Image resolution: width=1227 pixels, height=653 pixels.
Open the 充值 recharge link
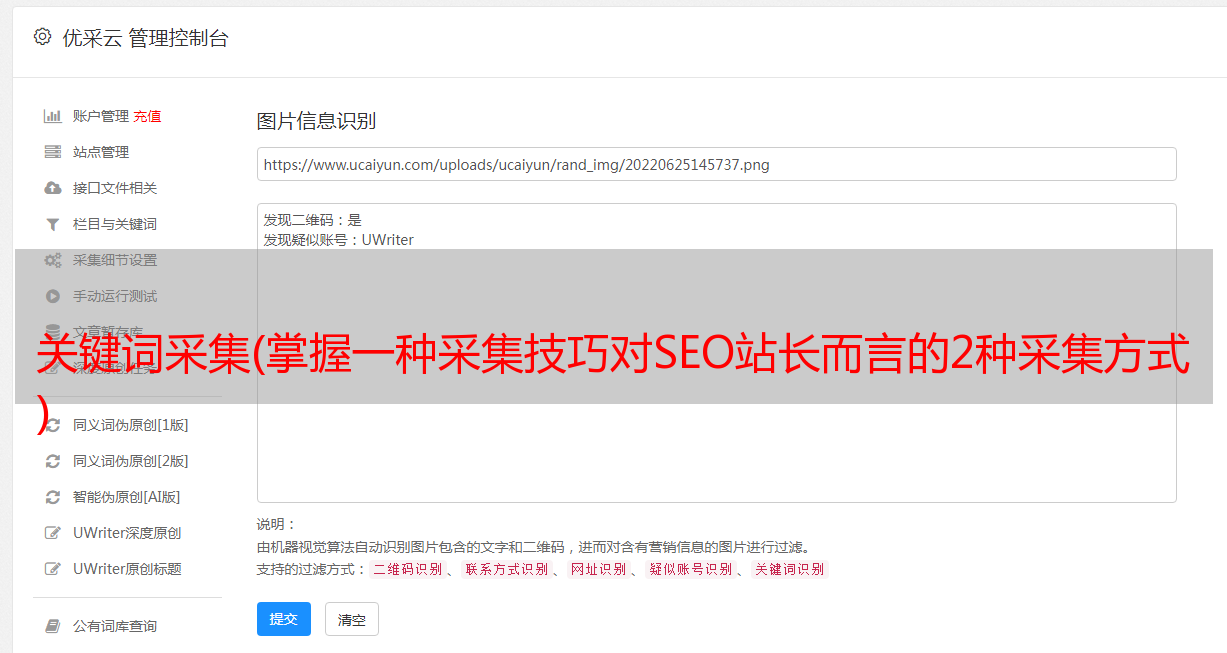(147, 116)
